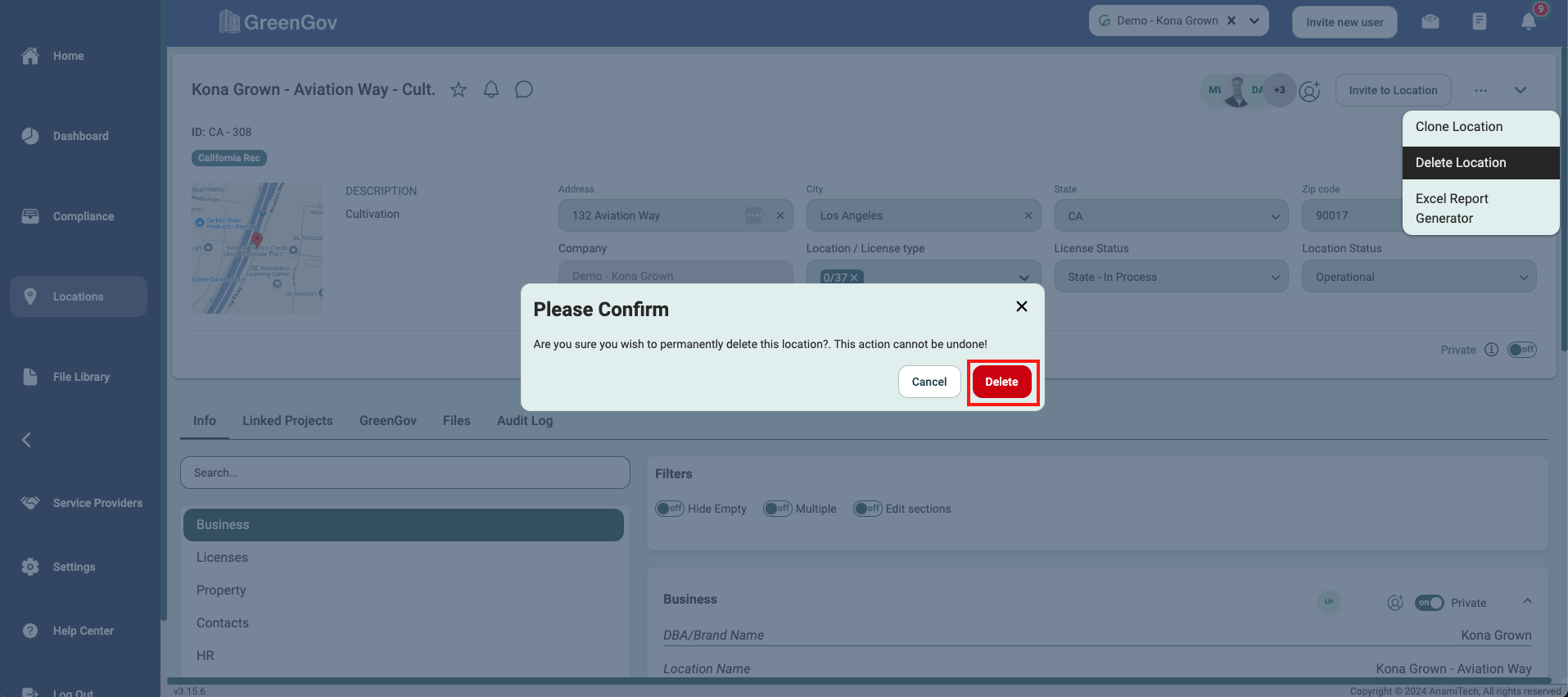The image size is (1568, 697).
Task: Click Invite to Location button
Action: (x=1393, y=90)
